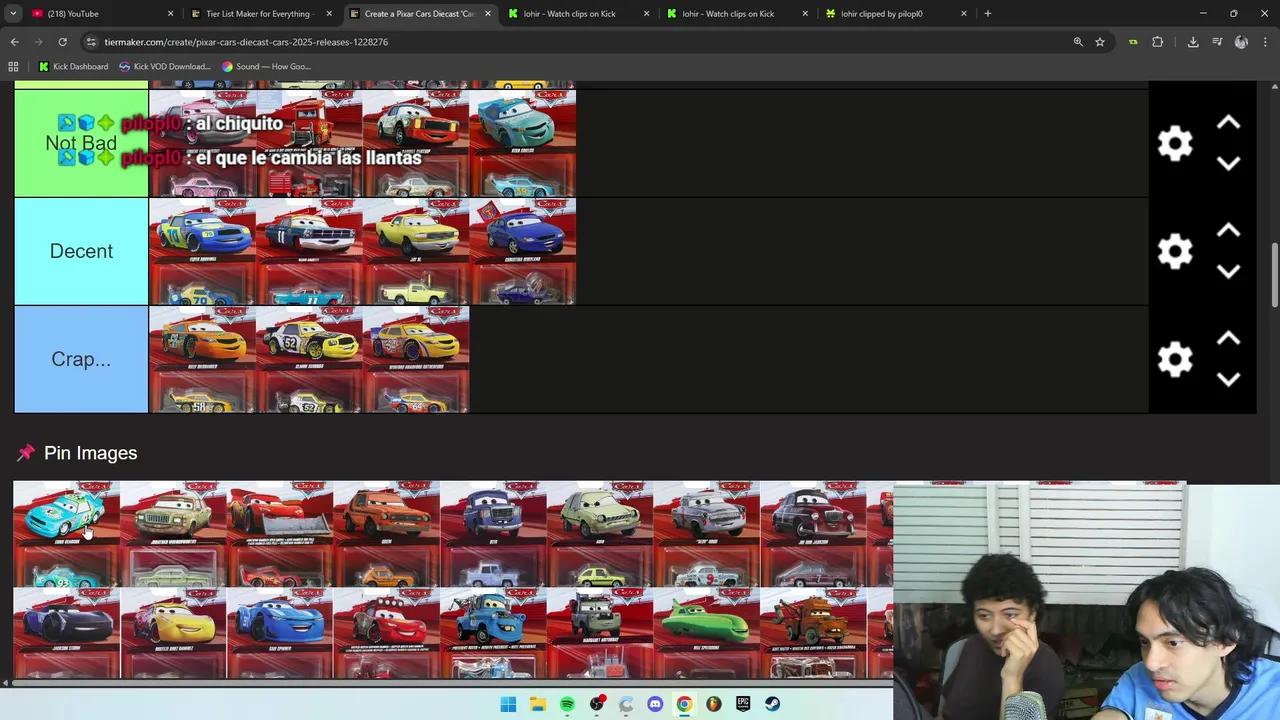Select the yellow number 64 car in Crap
This screenshot has width=1280, height=720.
[x=416, y=359]
